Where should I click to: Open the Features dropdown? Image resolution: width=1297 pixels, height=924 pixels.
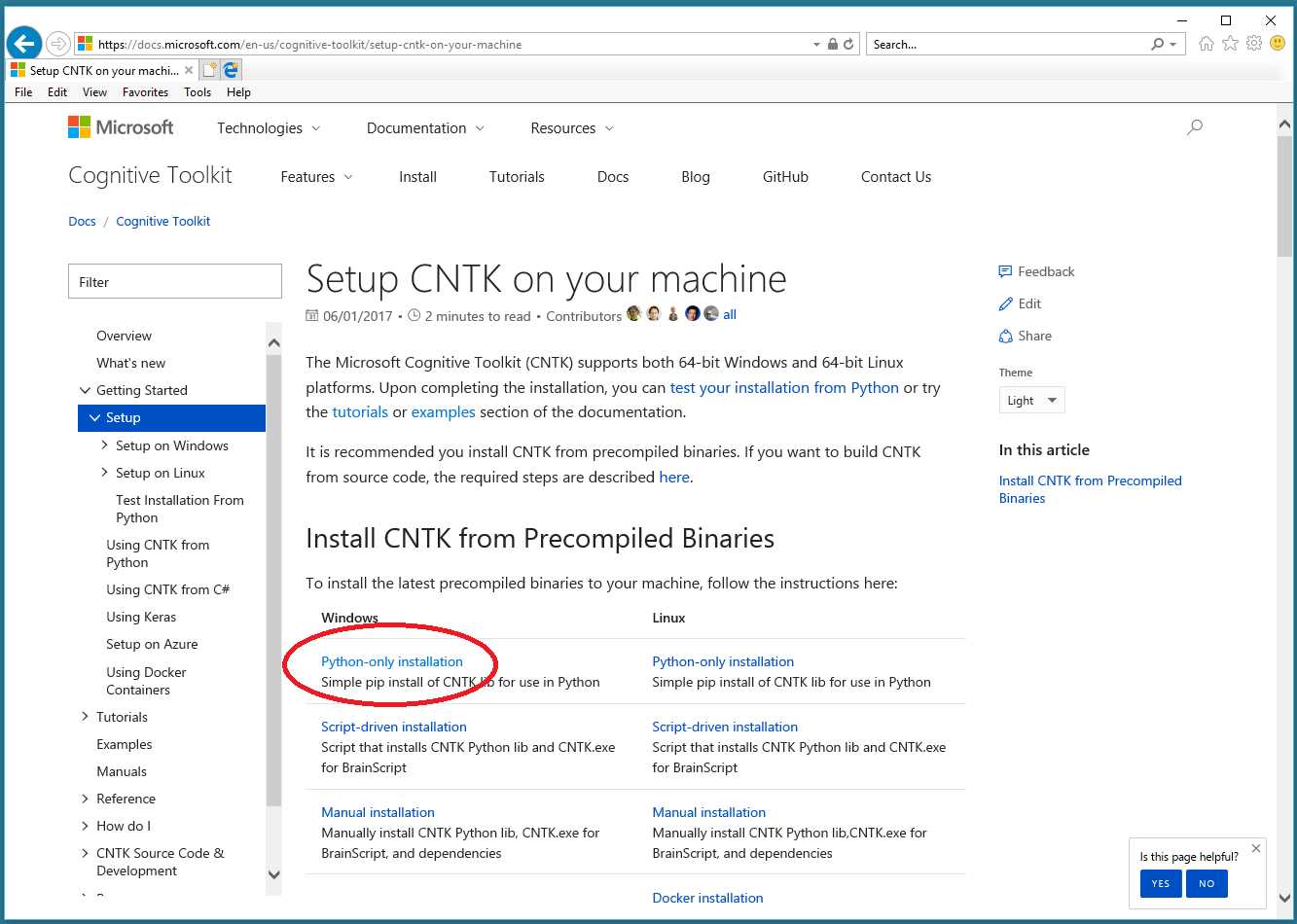coord(316,177)
